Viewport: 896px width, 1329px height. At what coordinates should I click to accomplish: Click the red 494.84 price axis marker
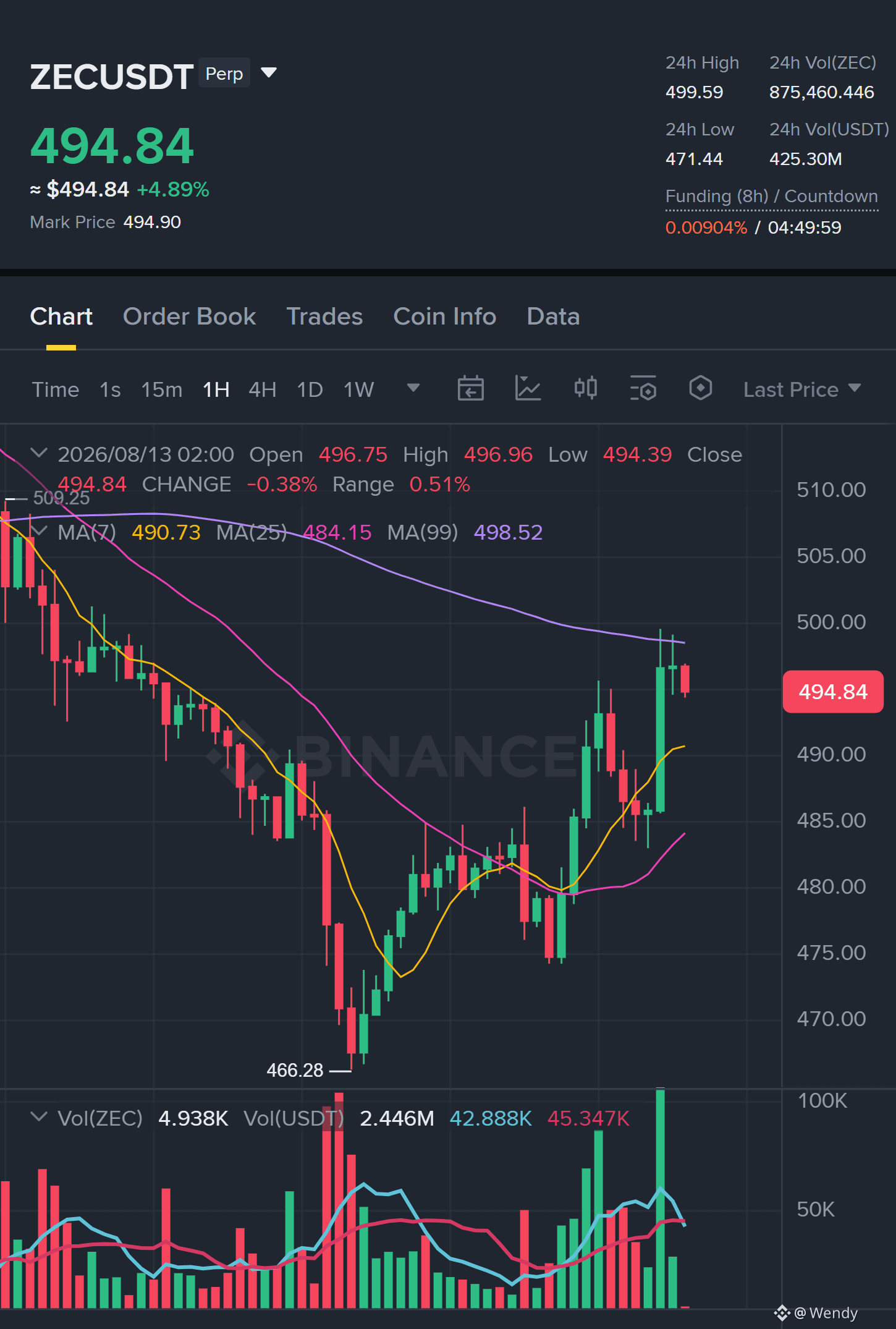pos(832,692)
